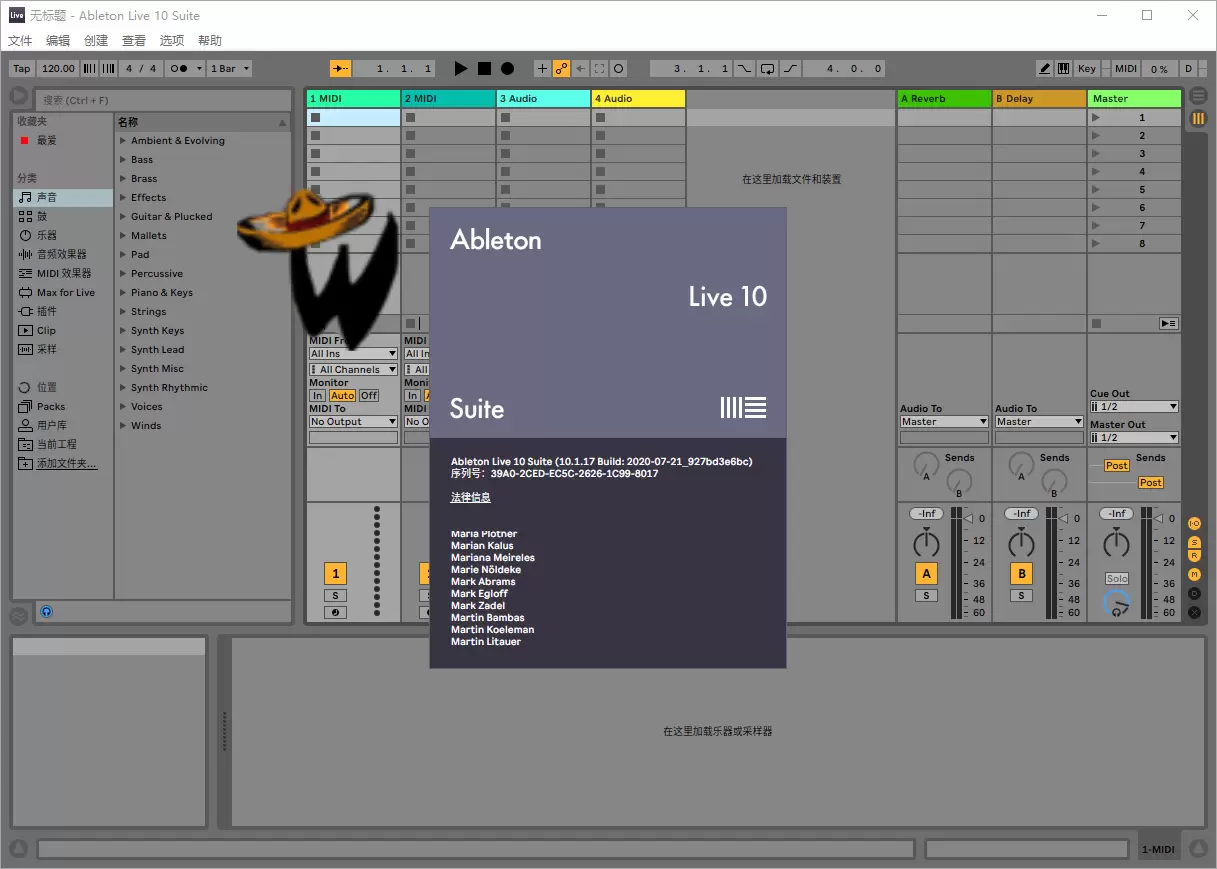Open track 1 All Channels dropdown
This screenshot has height=869, width=1217.
pos(353,370)
